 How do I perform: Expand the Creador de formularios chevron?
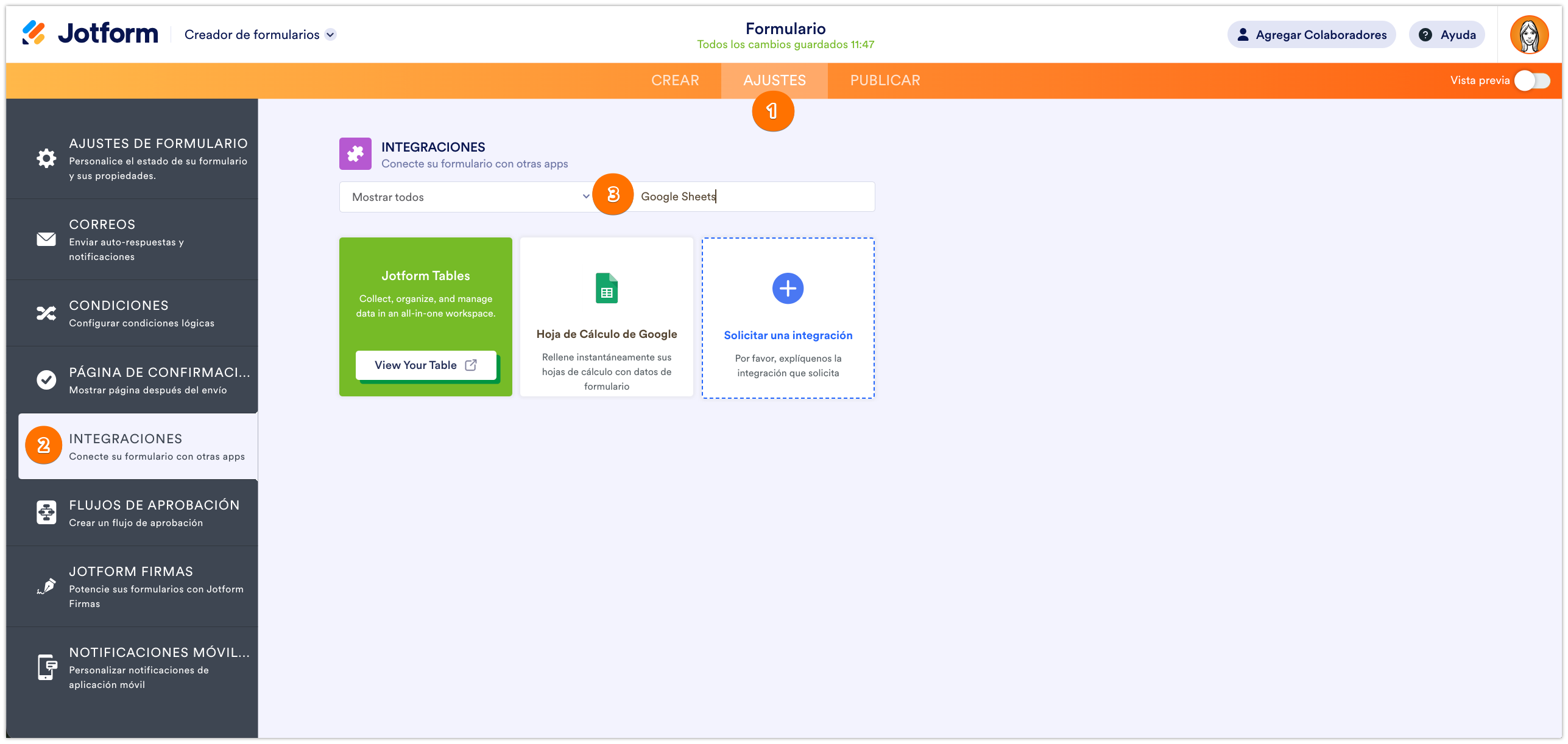(x=331, y=35)
